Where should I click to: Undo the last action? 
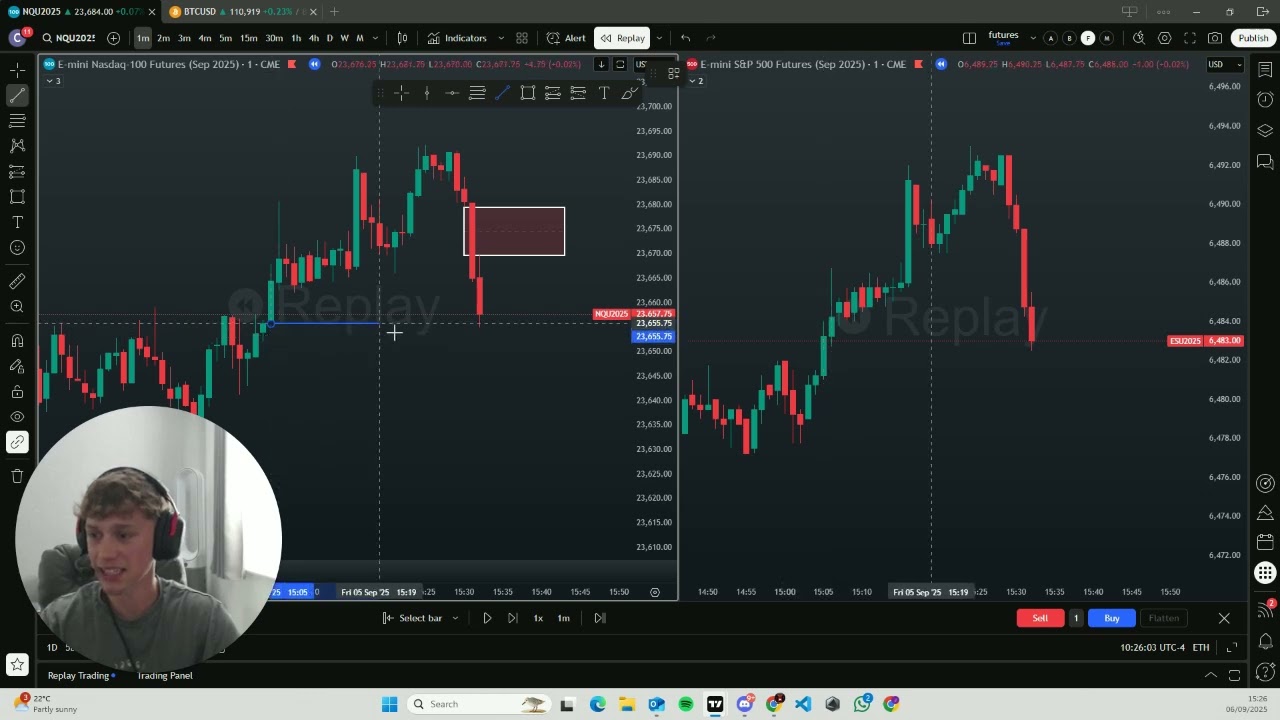point(686,38)
